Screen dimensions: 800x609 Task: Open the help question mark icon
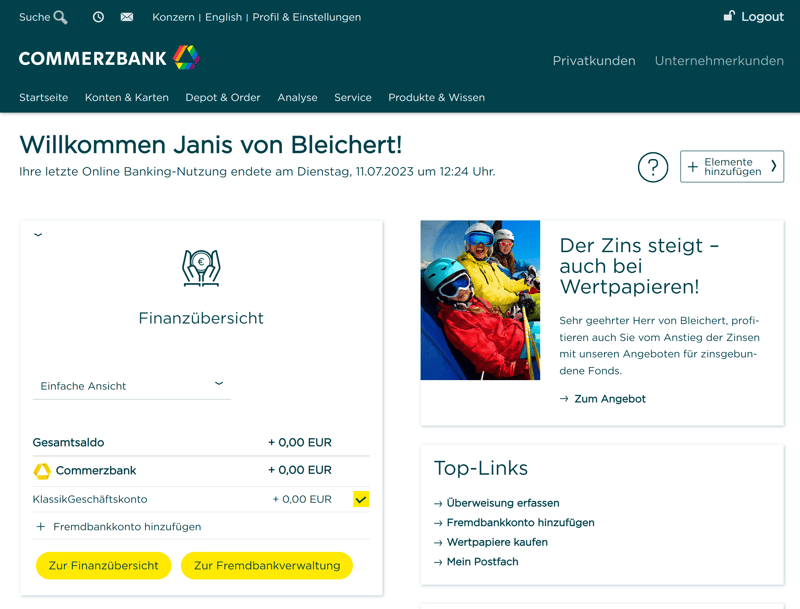[653, 167]
